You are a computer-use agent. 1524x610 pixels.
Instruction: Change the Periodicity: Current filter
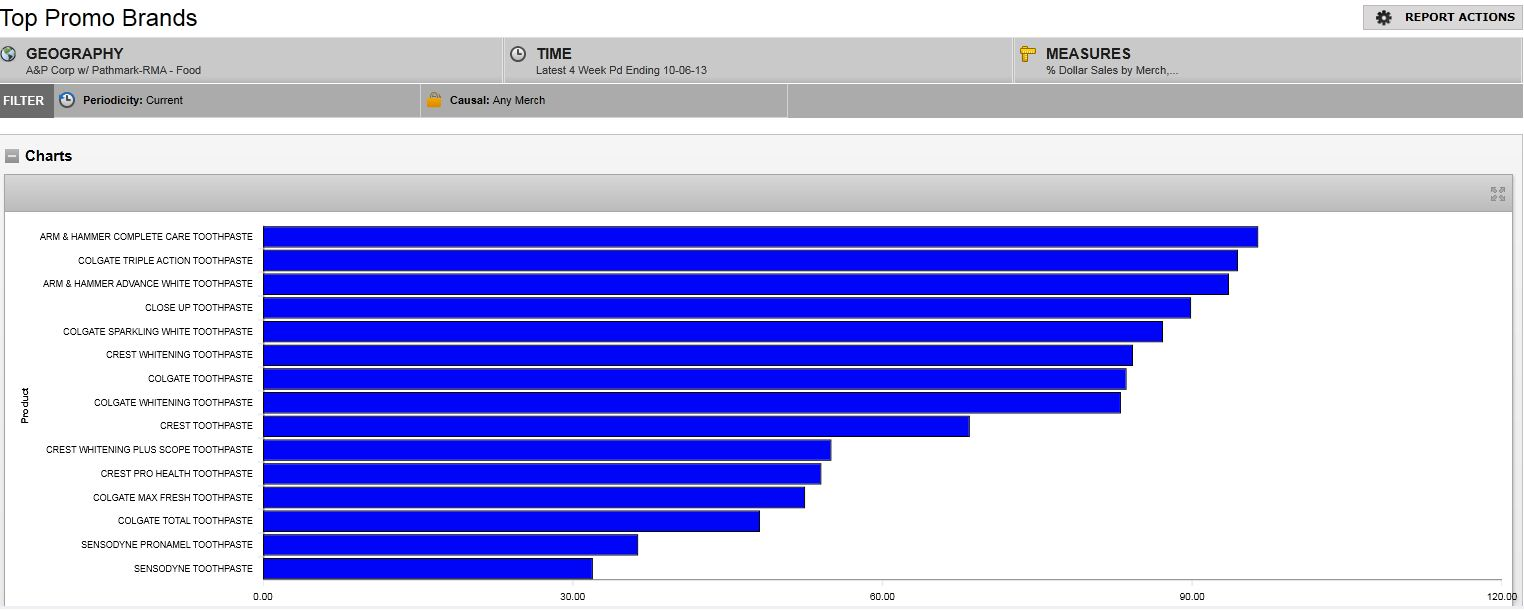(133, 101)
